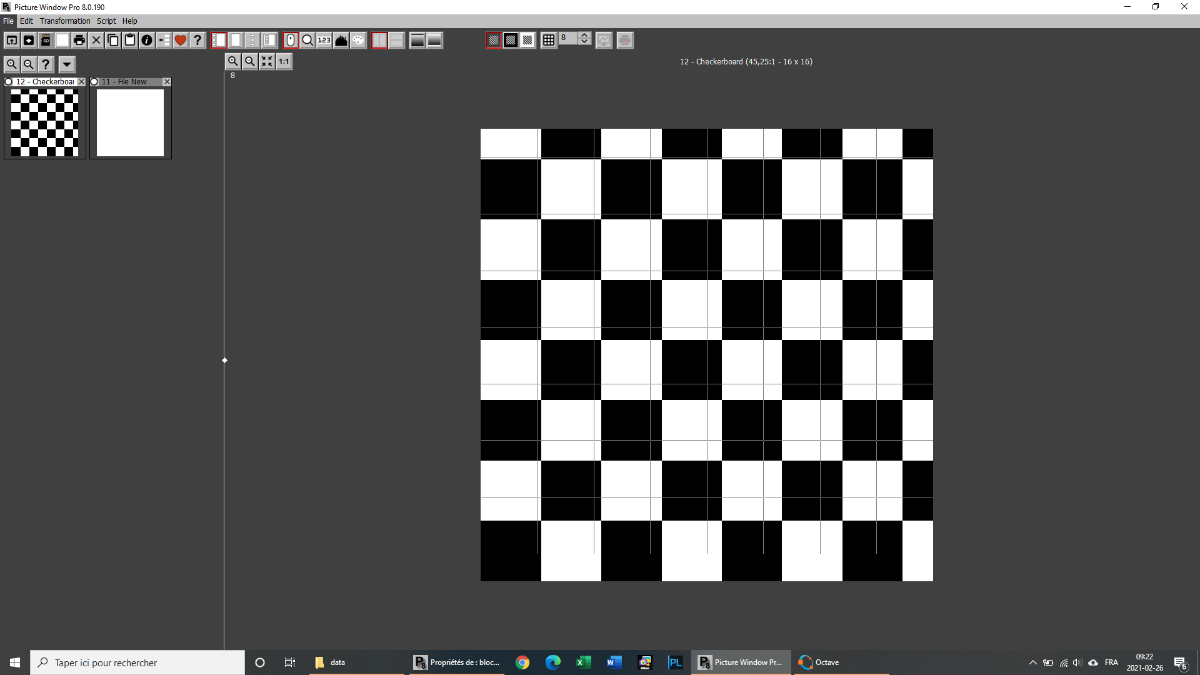The width and height of the screenshot is (1200, 675).
Task: Close the 12 - Checkerboard image
Action: (x=82, y=82)
